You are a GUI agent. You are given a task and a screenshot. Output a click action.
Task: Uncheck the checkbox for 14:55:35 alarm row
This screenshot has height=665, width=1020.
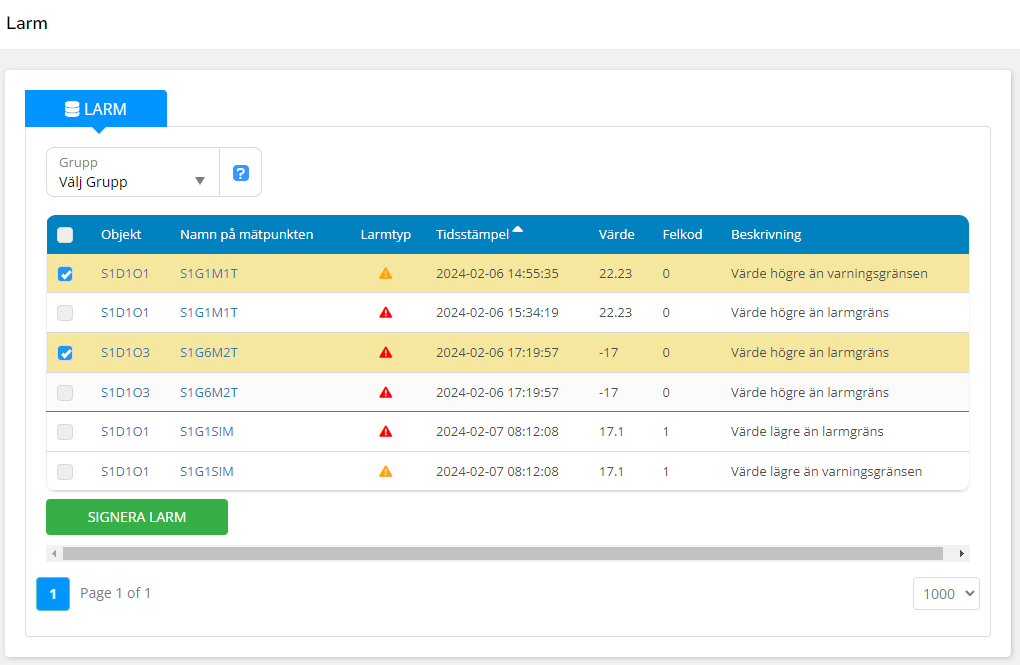(x=65, y=274)
